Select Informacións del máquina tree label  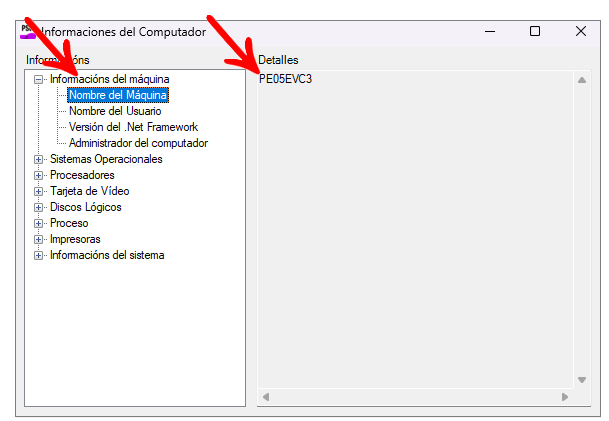click(110, 79)
